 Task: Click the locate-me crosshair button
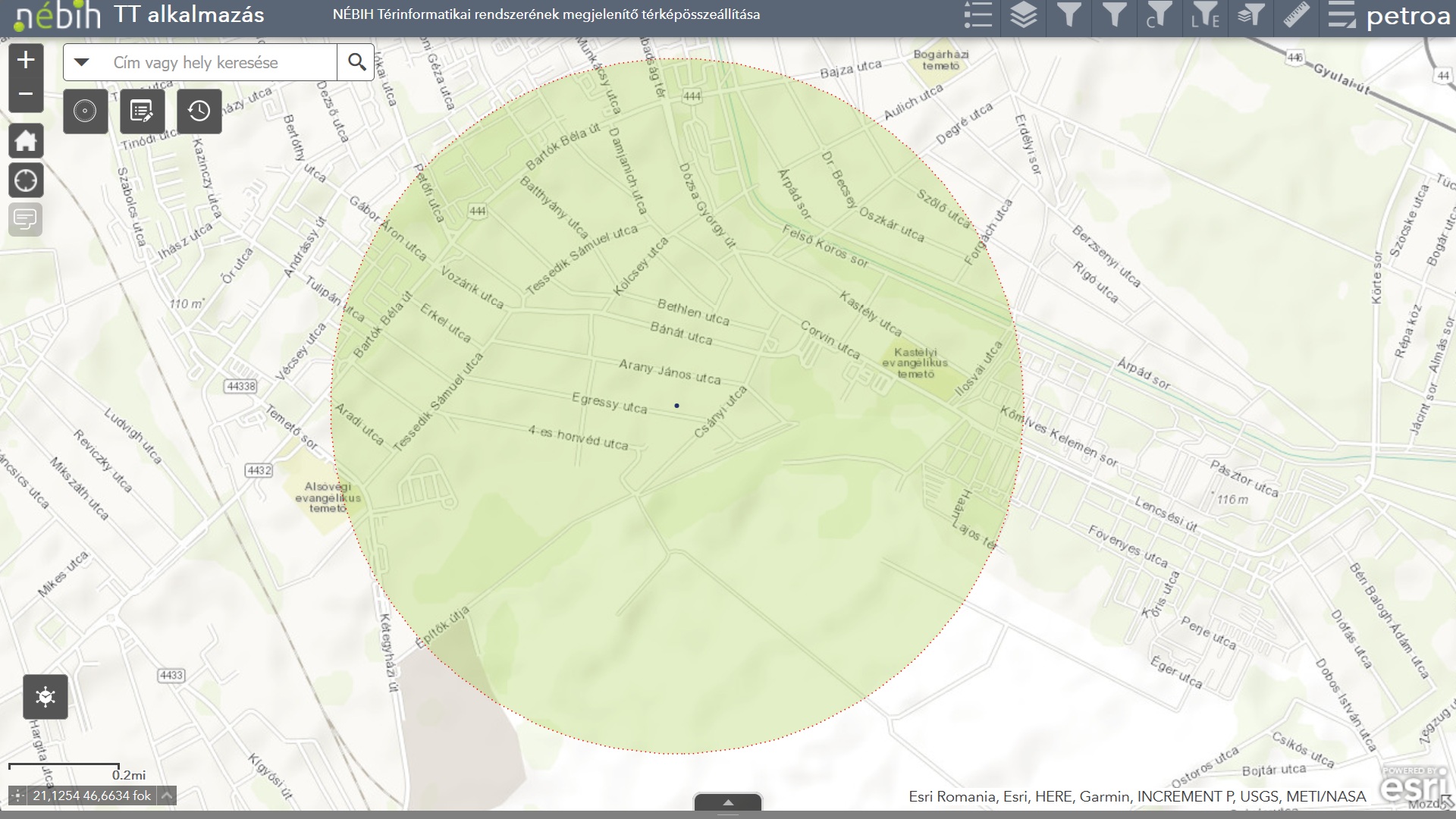pyautogui.click(x=26, y=180)
